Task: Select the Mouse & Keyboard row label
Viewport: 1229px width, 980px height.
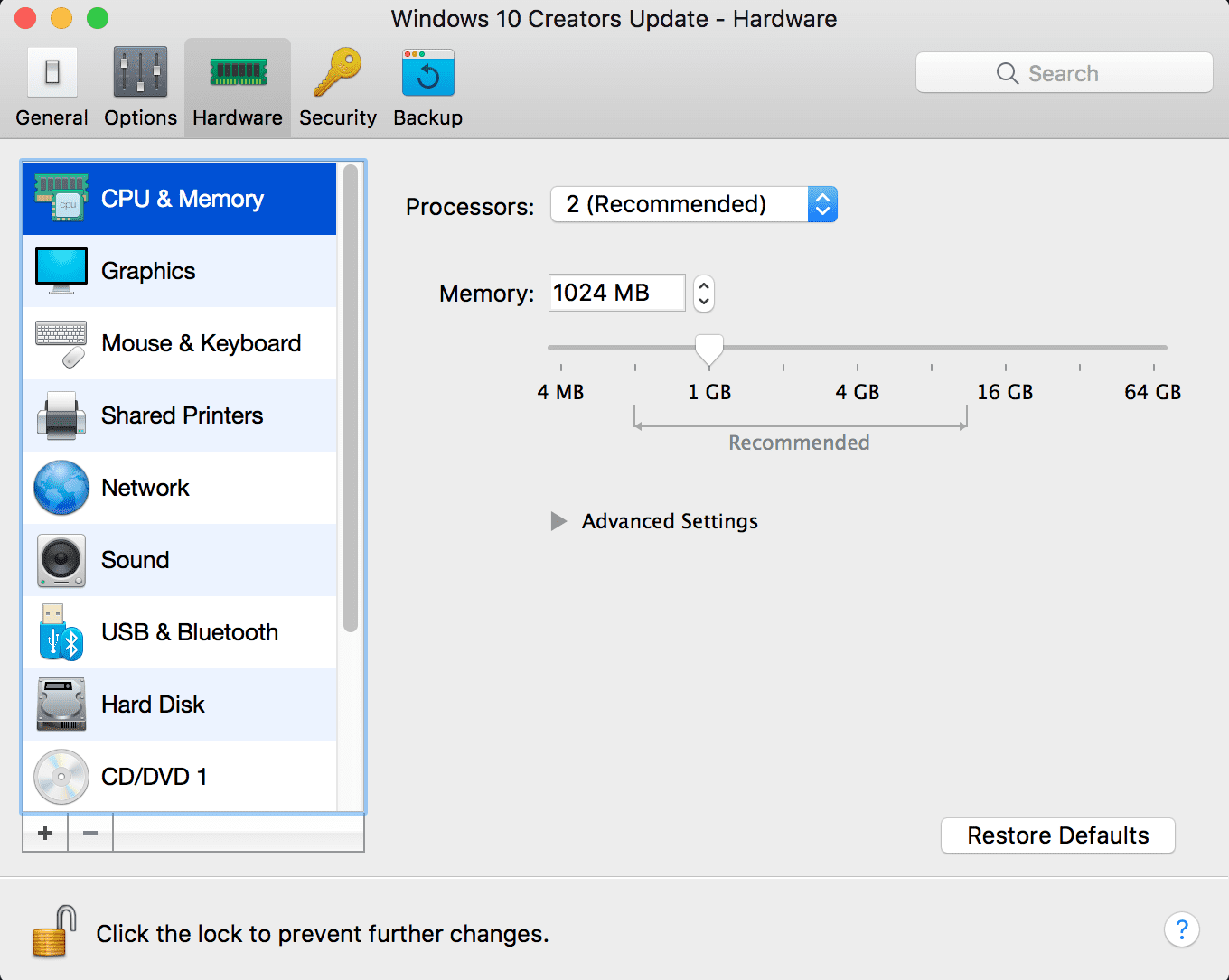Action: (202, 343)
